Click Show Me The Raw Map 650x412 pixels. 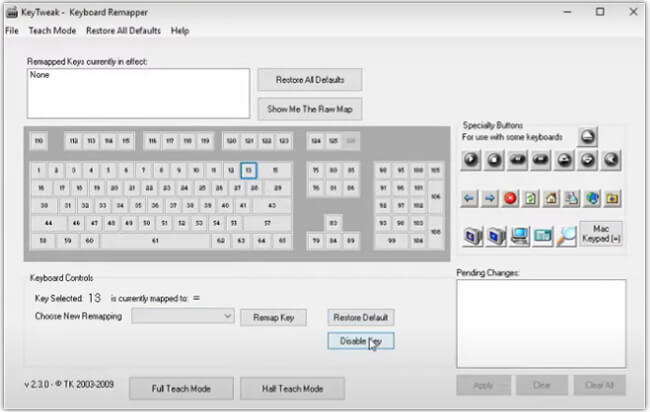pos(310,109)
